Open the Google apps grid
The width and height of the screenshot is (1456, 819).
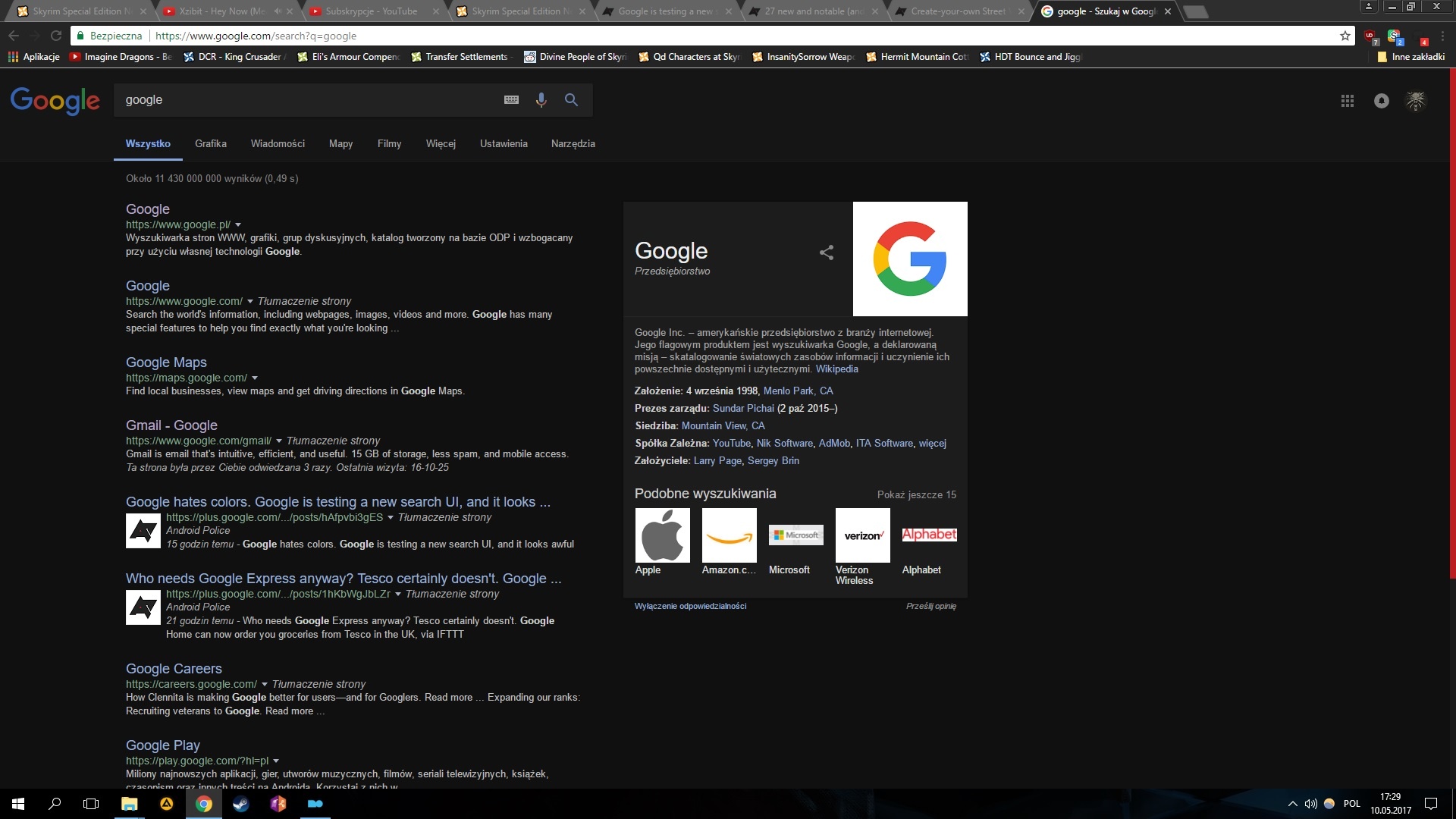pos(1347,100)
